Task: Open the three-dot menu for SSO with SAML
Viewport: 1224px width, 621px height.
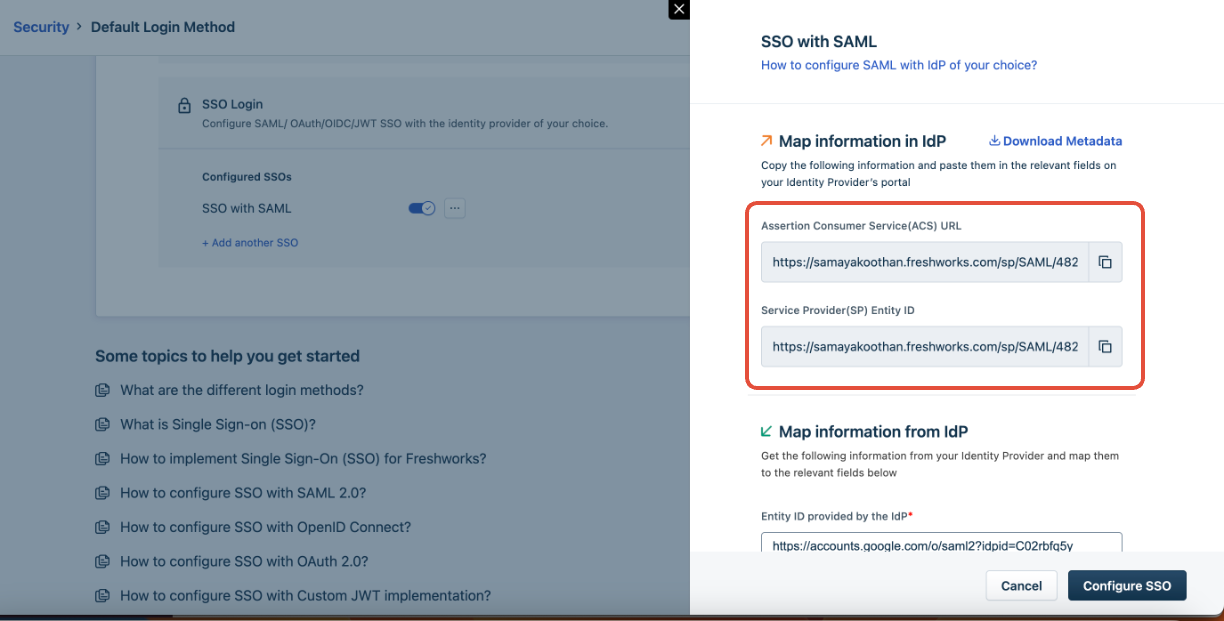Action: pos(455,208)
